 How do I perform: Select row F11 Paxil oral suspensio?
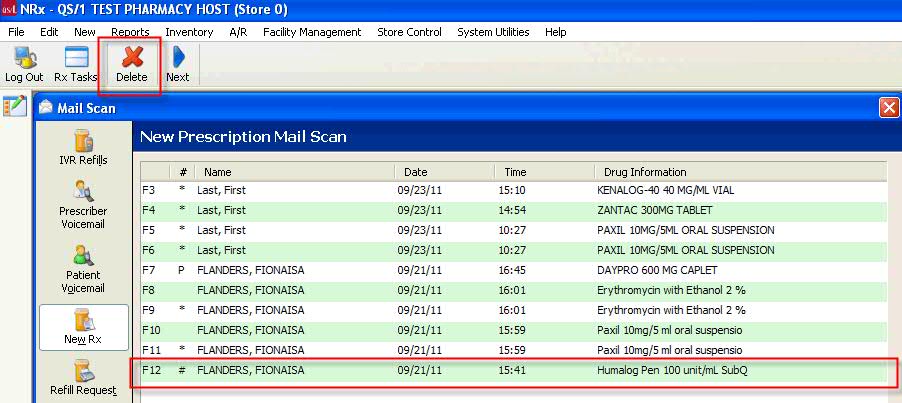click(514, 350)
